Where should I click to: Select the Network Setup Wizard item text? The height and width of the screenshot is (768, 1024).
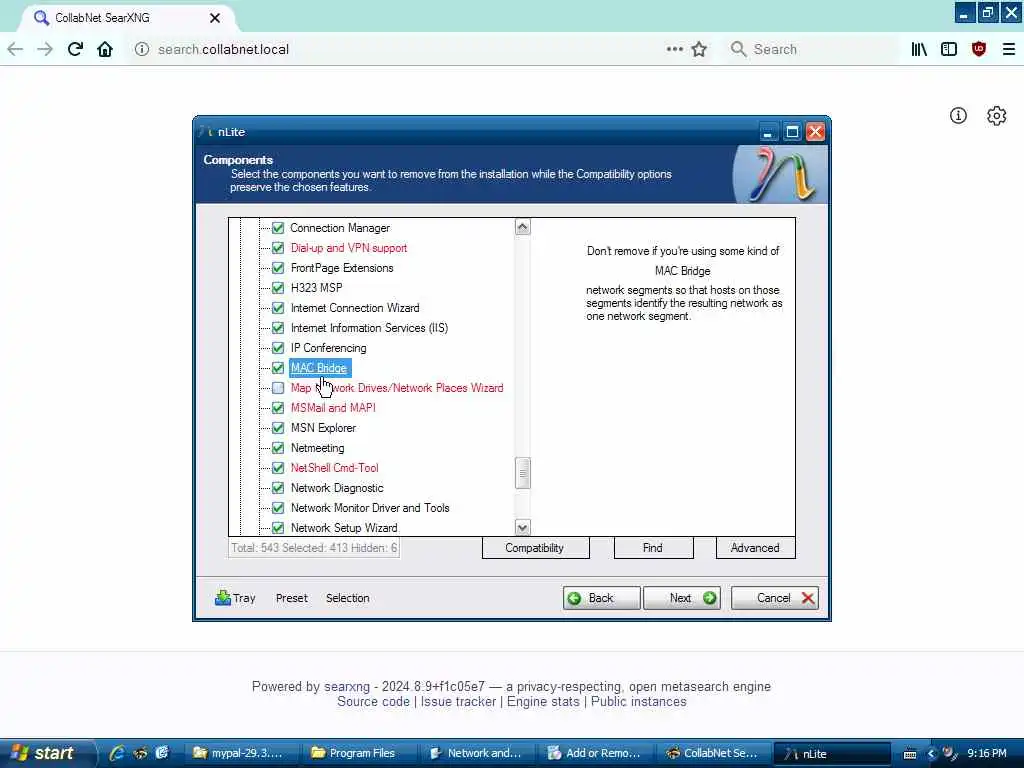(x=344, y=528)
